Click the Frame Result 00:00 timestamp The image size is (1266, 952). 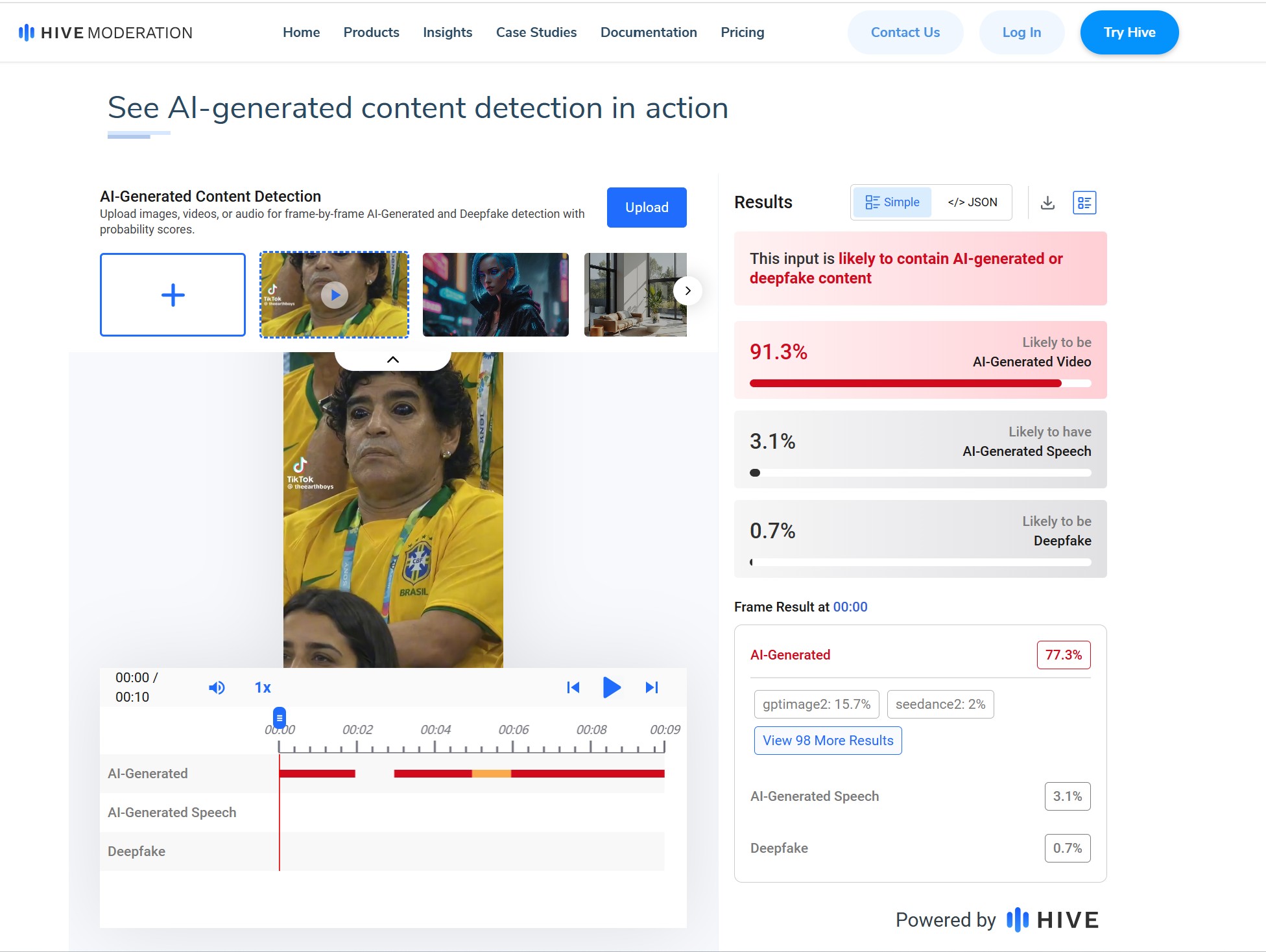point(850,607)
